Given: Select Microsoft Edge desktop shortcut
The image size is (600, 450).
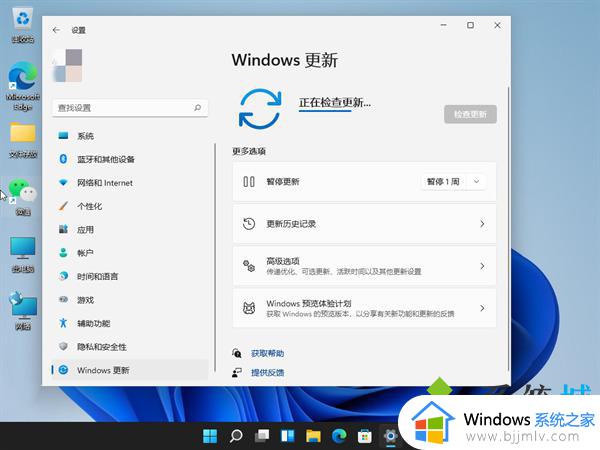Looking at the screenshot, I should click(x=23, y=86).
